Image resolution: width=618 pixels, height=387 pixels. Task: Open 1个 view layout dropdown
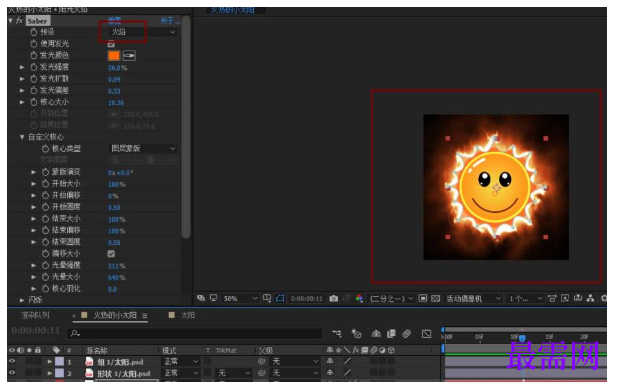[x=526, y=299]
